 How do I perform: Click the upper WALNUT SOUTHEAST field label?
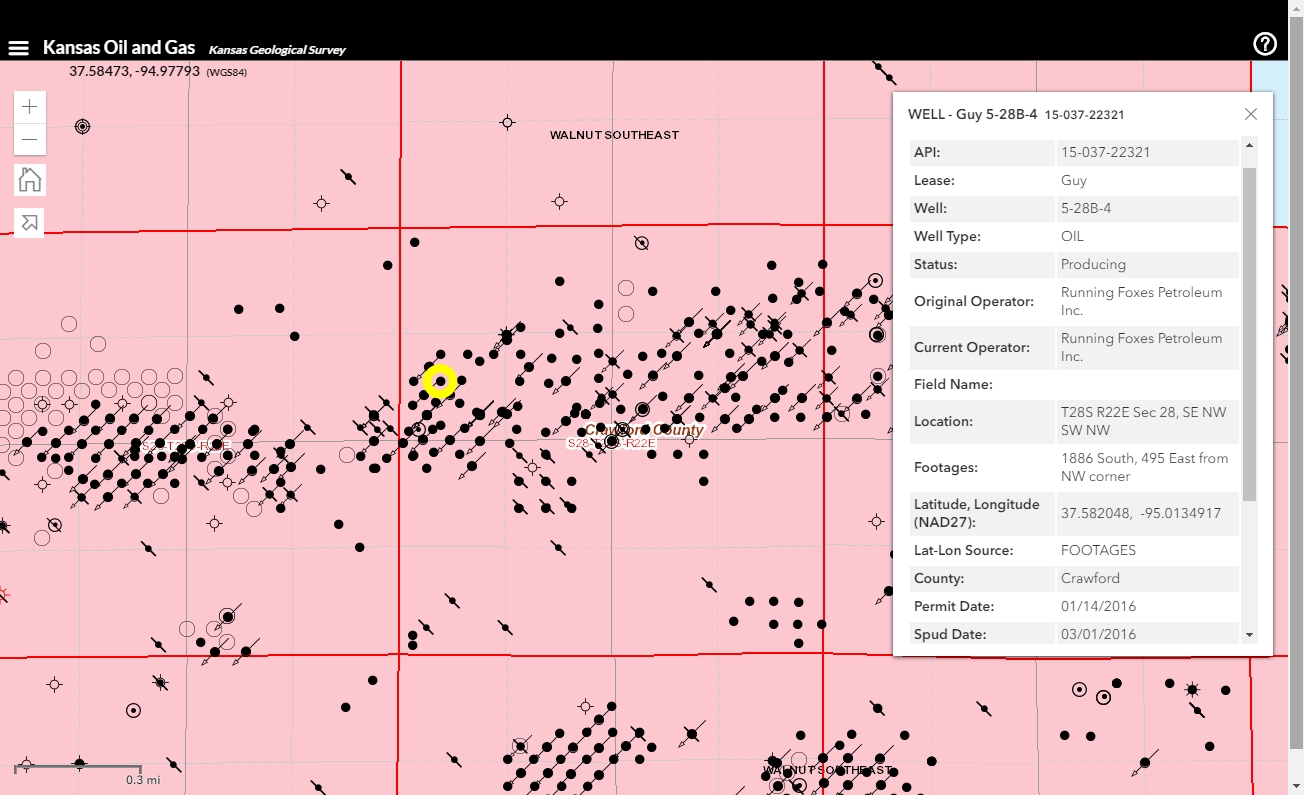click(614, 135)
